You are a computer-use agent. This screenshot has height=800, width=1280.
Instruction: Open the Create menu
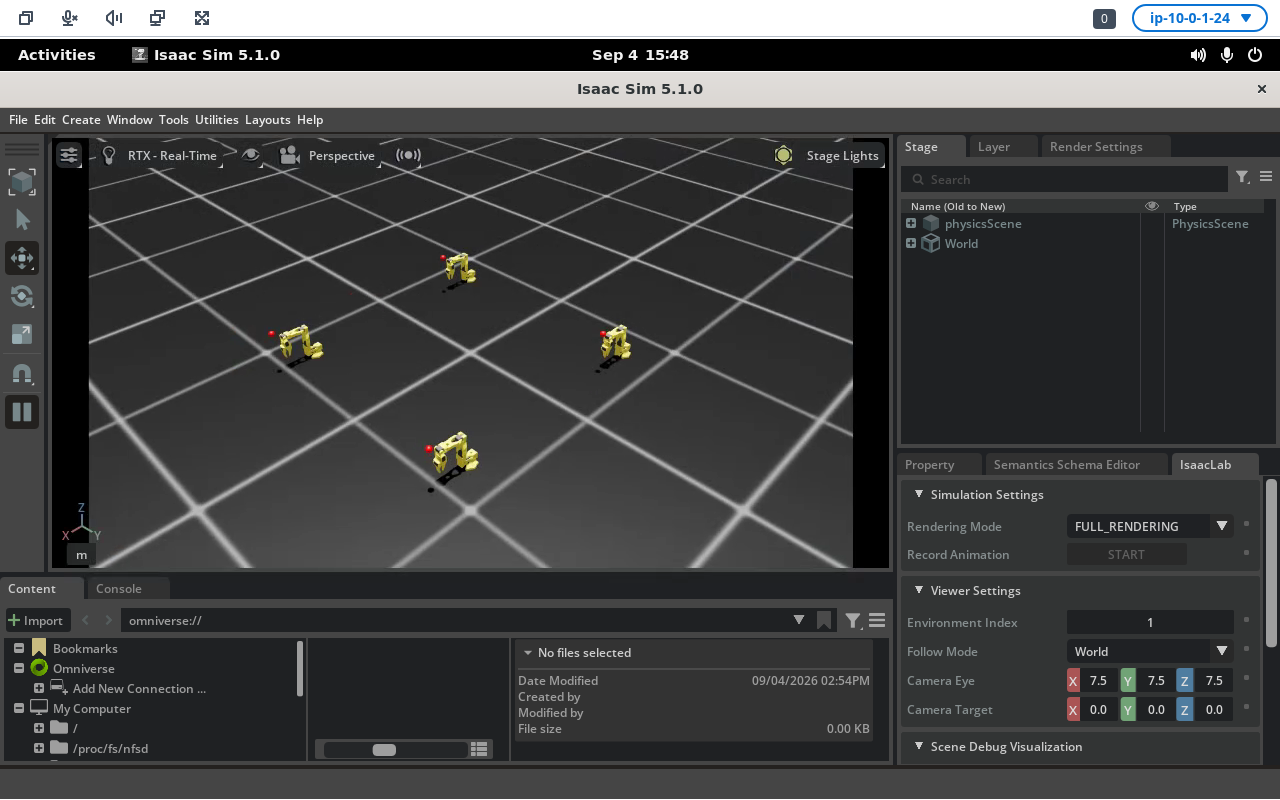pyautogui.click(x=81, y=119)
